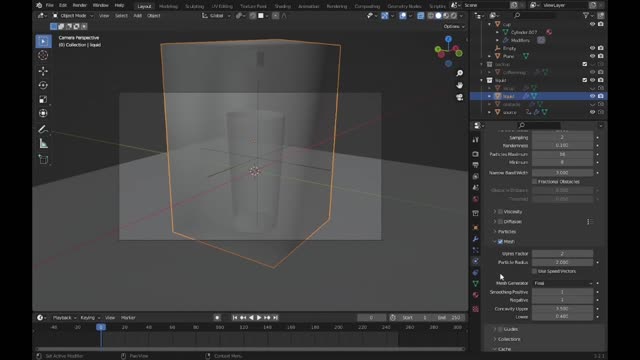Screen dimensions: 640x360
Task: Open the Render menu
Action: pos(80,5)
